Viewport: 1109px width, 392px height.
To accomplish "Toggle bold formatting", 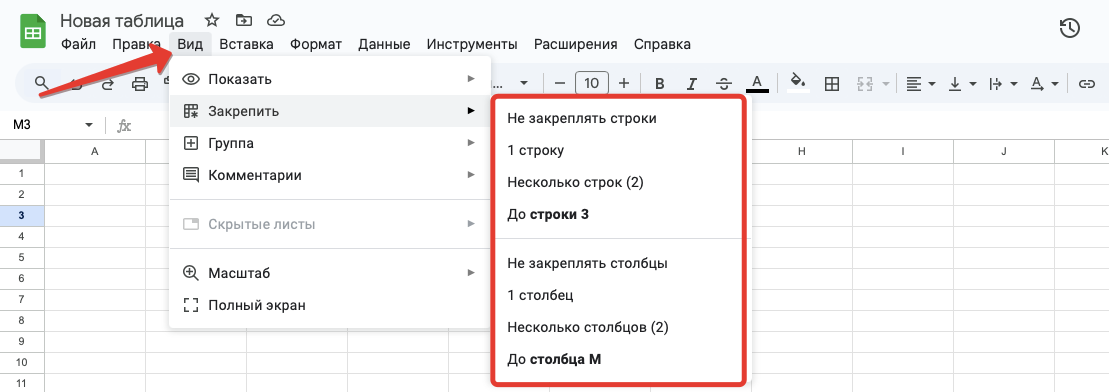I will coord(659,83).
